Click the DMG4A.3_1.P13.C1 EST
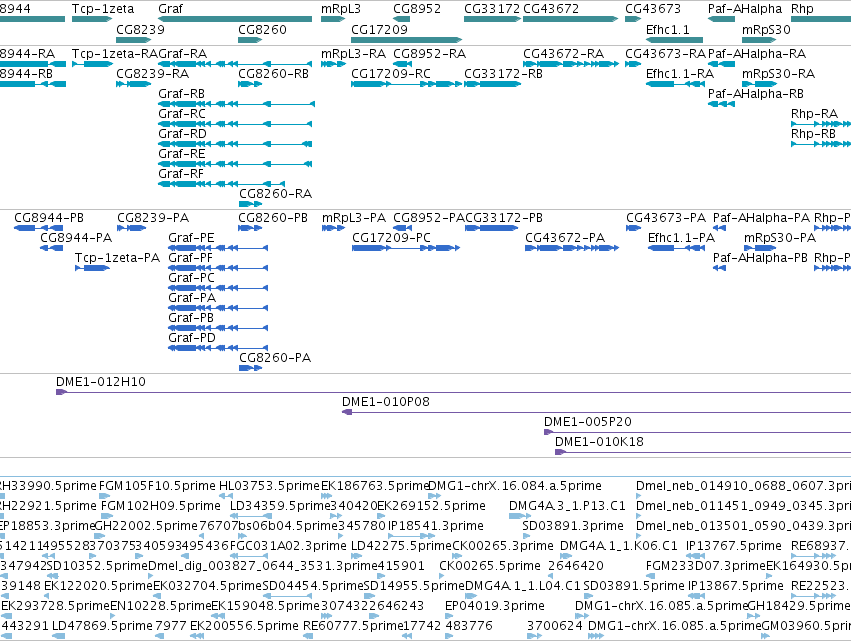Image resolution: width=851 pixels, height=641 pixels. pos(519,516)
